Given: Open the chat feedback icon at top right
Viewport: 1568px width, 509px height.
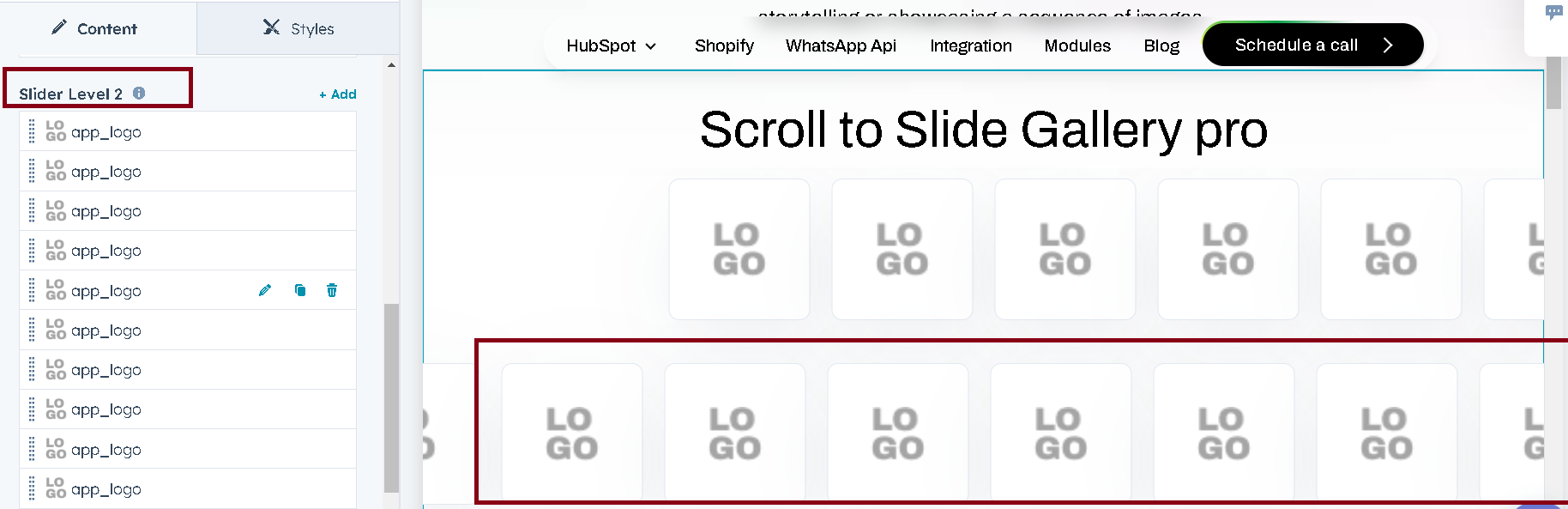Looking at the screenshot, I should pyautogui.click(x=1553, y=13).
